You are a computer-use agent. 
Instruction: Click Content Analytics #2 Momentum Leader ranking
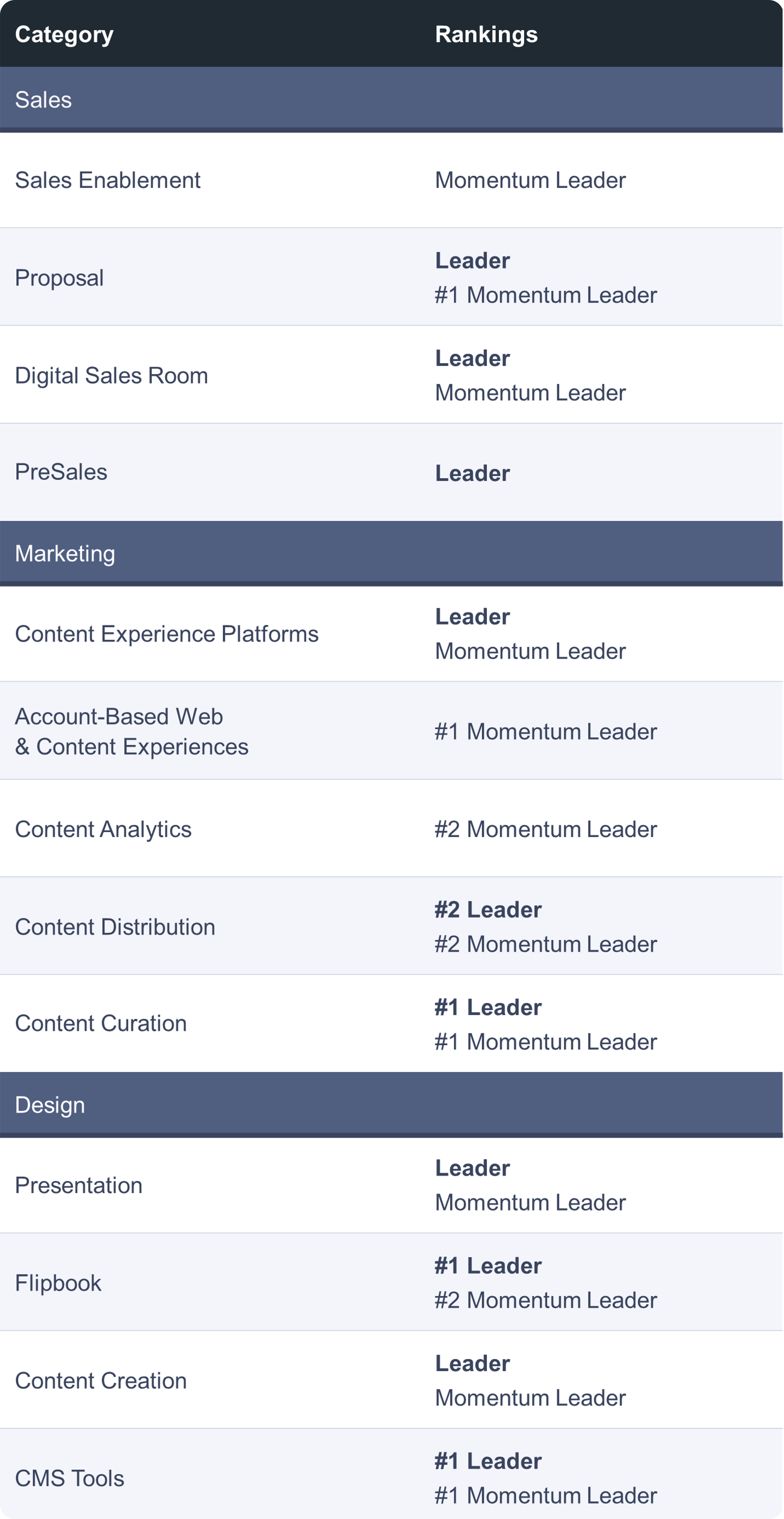point(545,829)
